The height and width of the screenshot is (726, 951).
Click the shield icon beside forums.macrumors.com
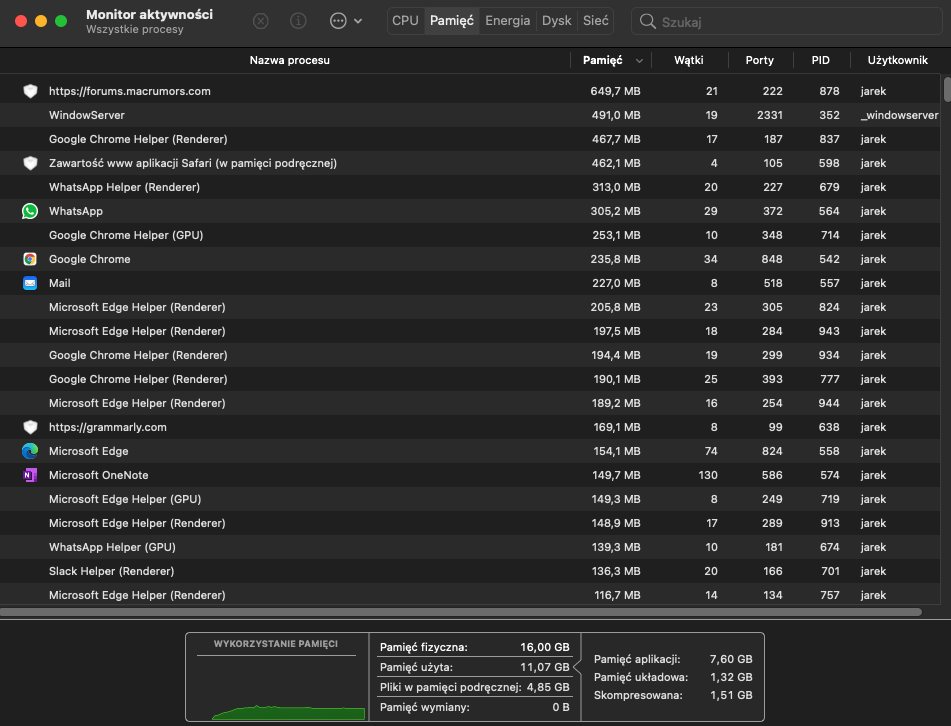(30, 91)
